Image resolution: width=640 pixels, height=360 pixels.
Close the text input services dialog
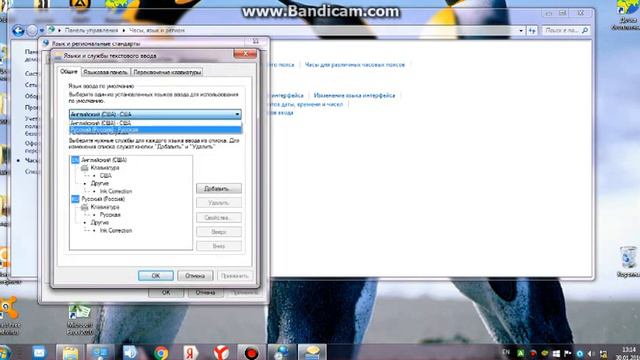[245, 53]
